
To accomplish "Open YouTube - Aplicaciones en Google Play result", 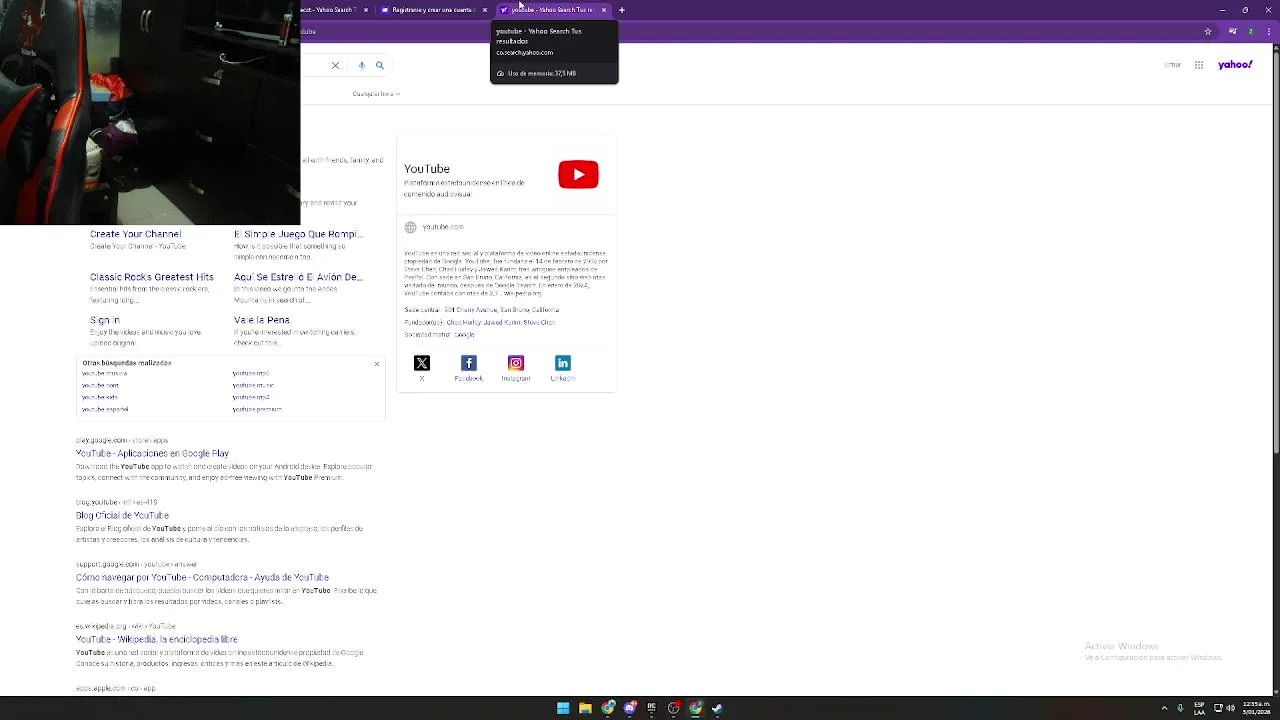I will coord(152,454).
